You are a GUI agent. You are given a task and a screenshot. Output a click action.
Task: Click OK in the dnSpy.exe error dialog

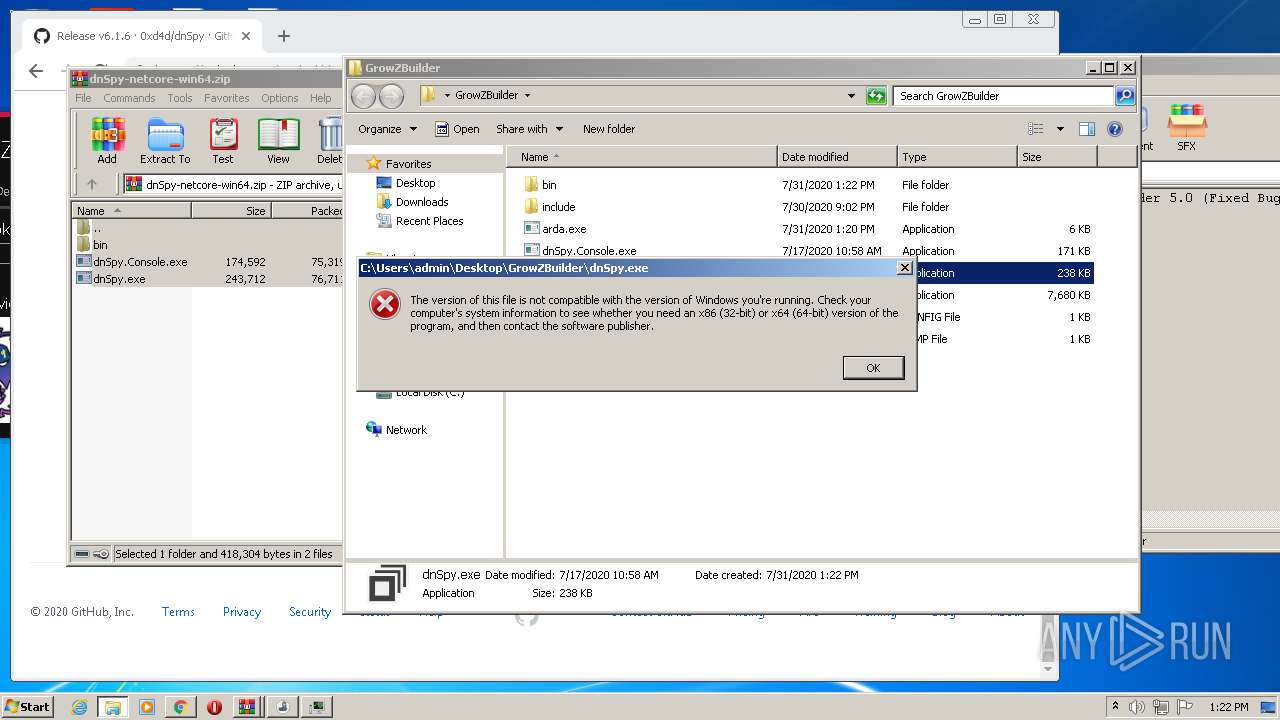(x=873, y=368)
